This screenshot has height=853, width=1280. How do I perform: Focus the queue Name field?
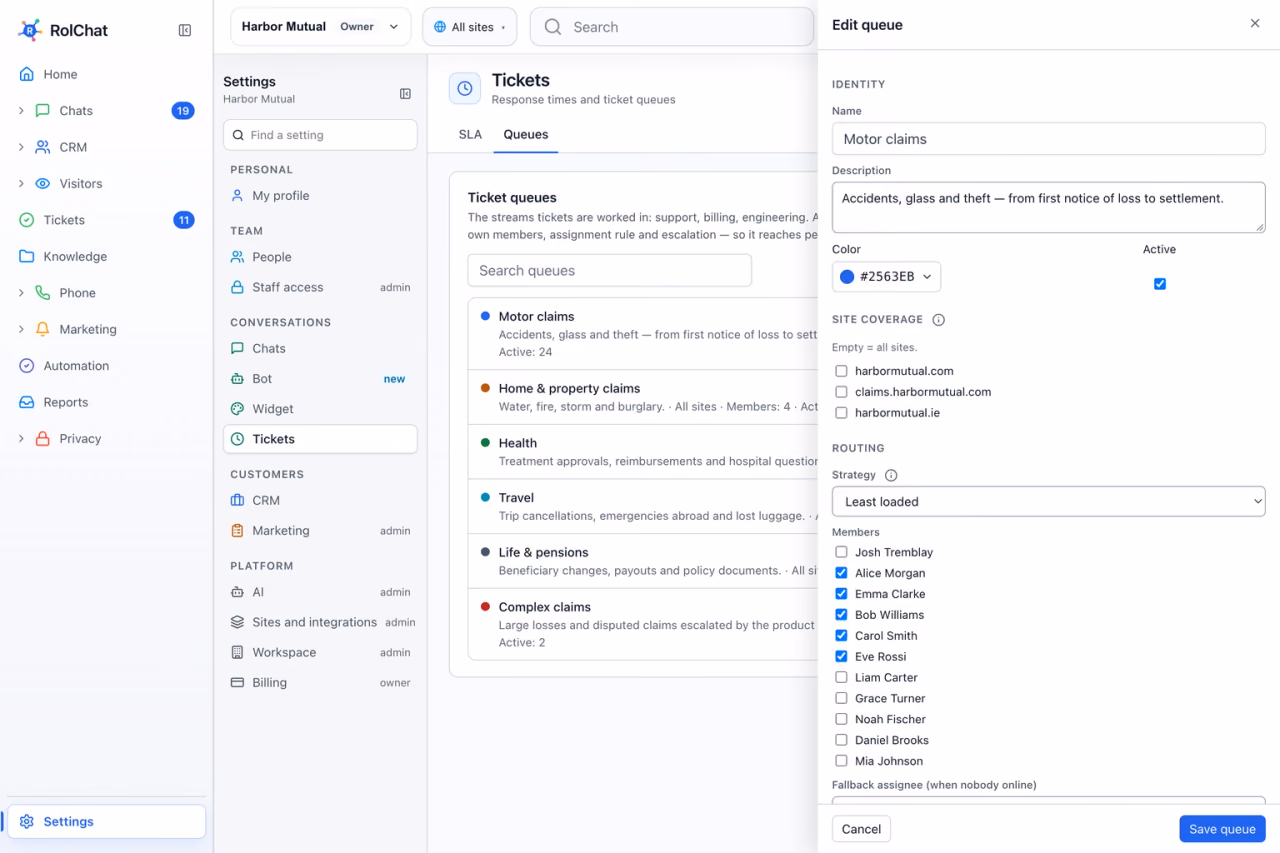1048,139
